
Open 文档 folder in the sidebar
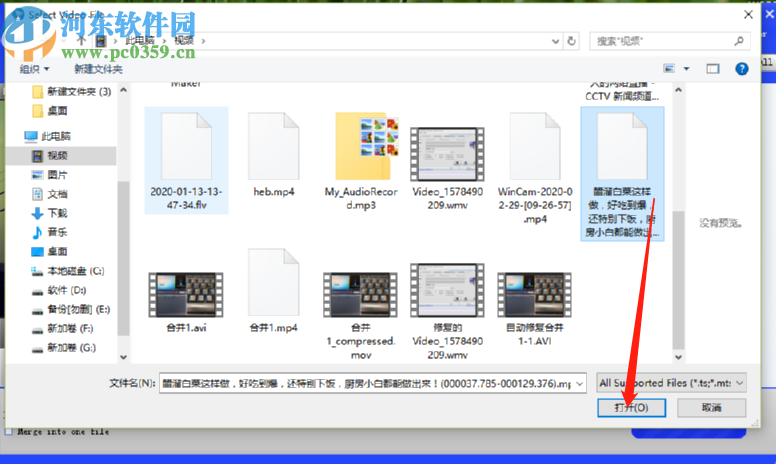[49, 194]
